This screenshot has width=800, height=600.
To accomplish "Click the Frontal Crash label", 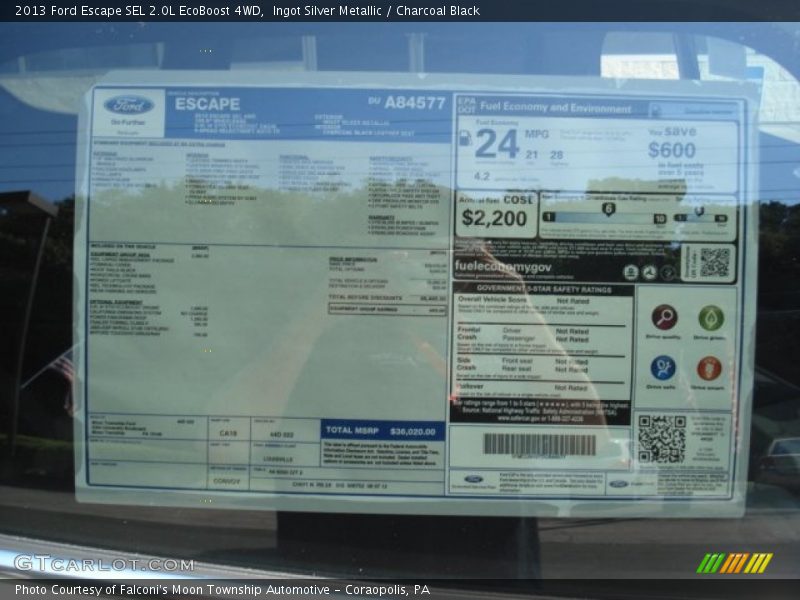I will (x=468, y=334).
